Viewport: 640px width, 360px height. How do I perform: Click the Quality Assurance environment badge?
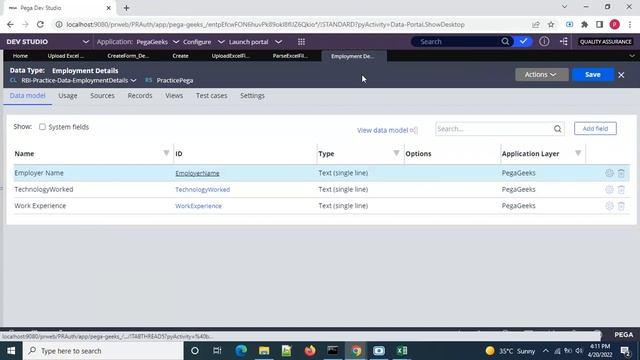(606, 42)
